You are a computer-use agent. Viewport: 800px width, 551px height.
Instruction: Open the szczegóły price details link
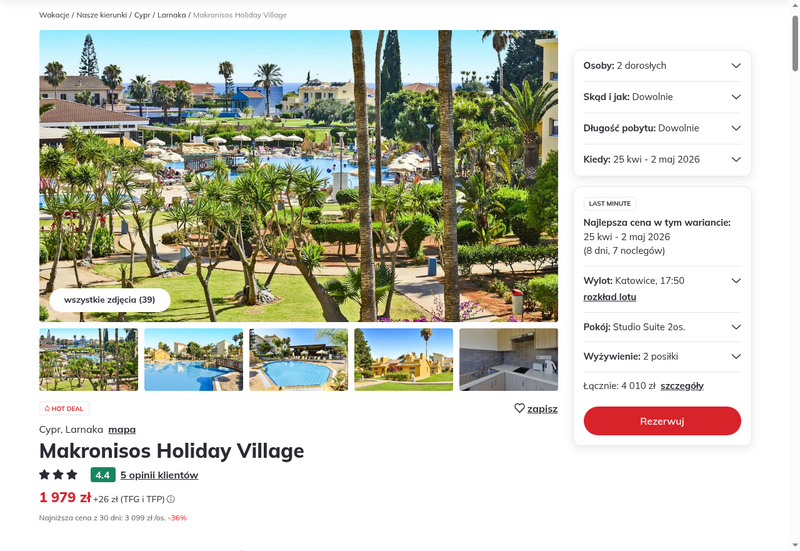pos(682,386)
